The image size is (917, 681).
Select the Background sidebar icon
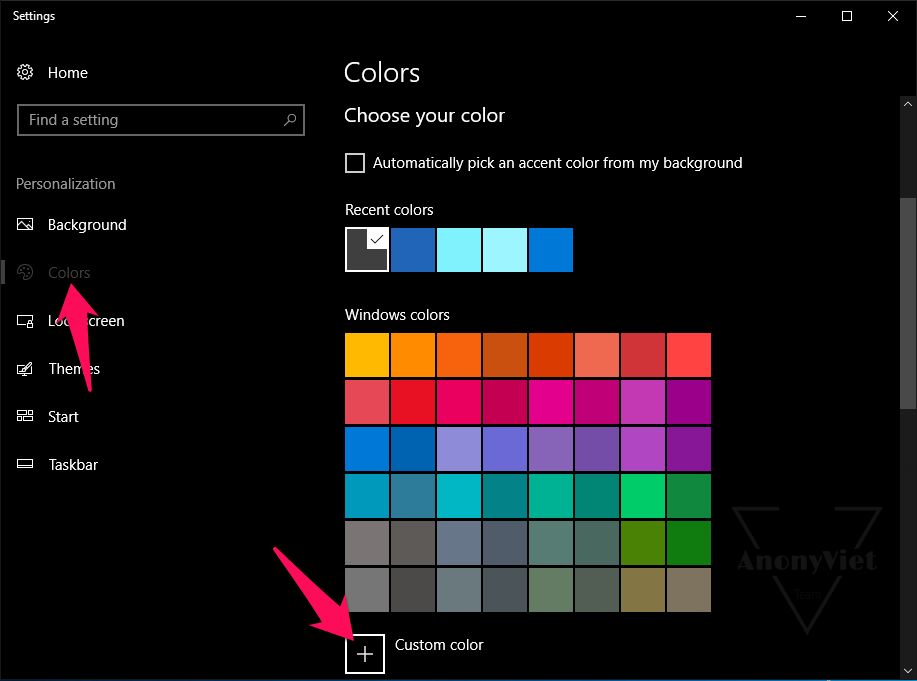point(25,224)
